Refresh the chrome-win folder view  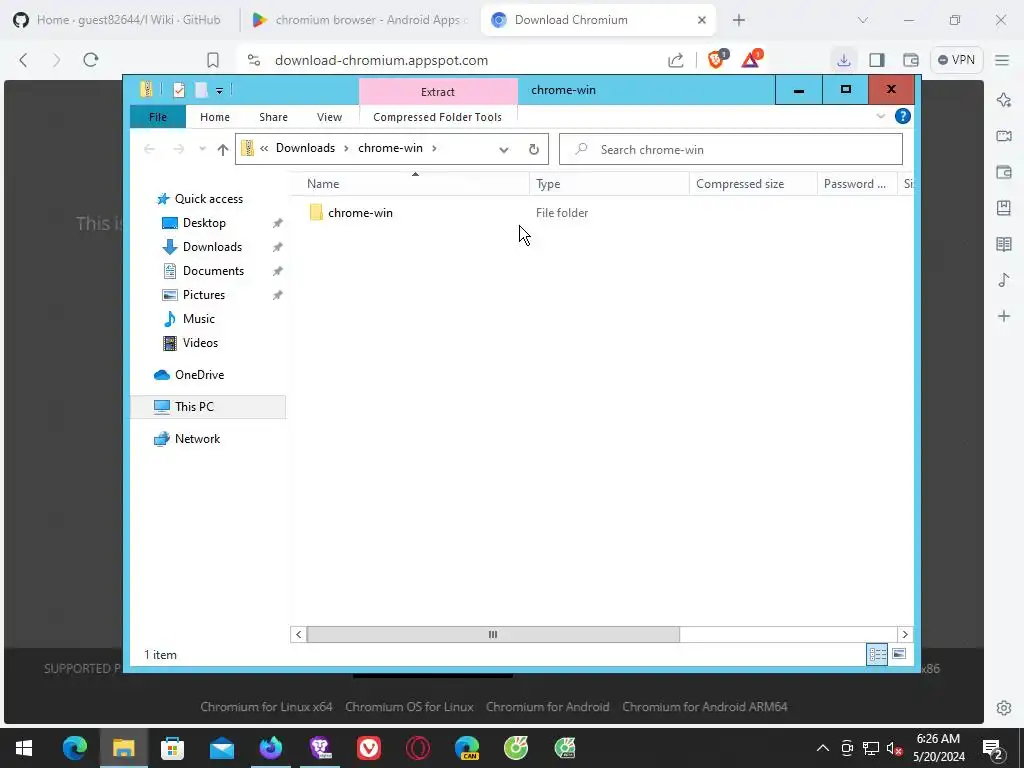534,150
